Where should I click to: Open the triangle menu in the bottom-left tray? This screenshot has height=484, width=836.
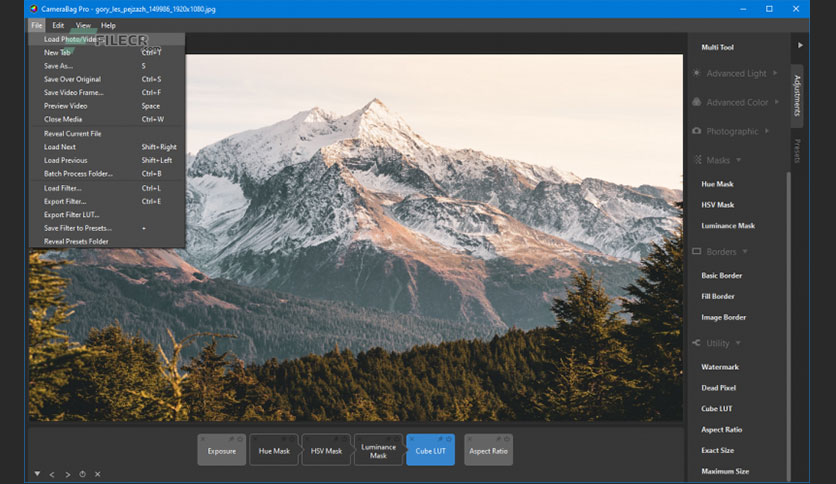coord(37,473)
